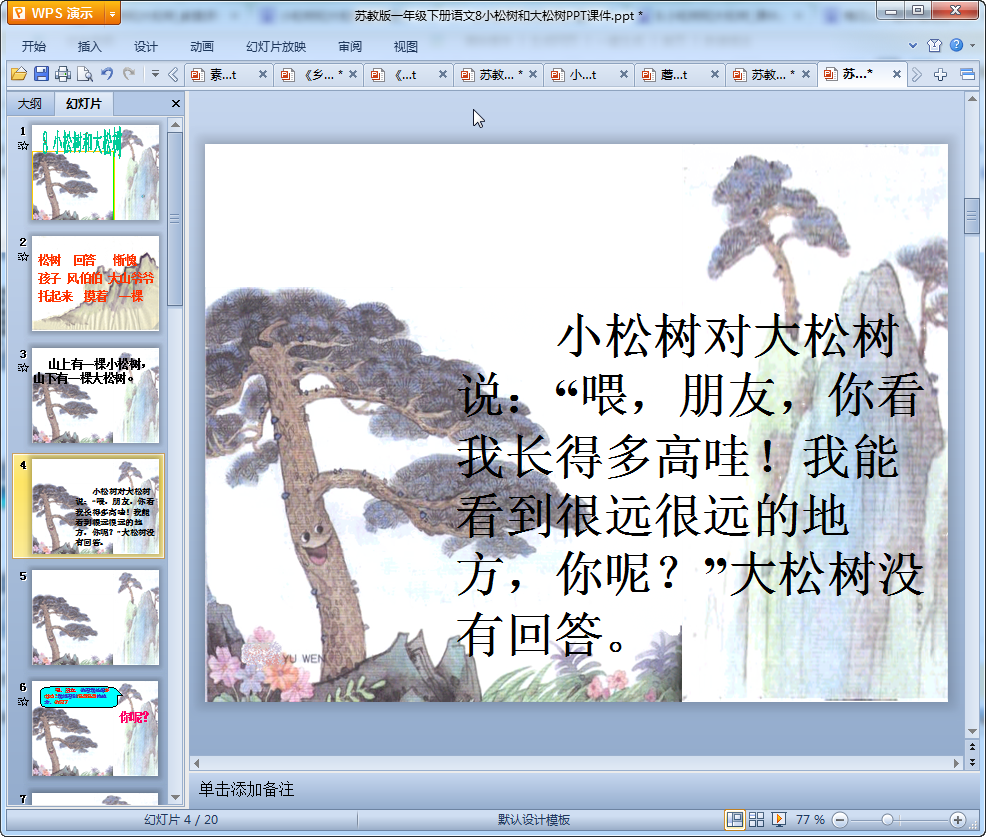Open the quick access customize dropdown
The image size is (986, 837).
coord(155,74)
